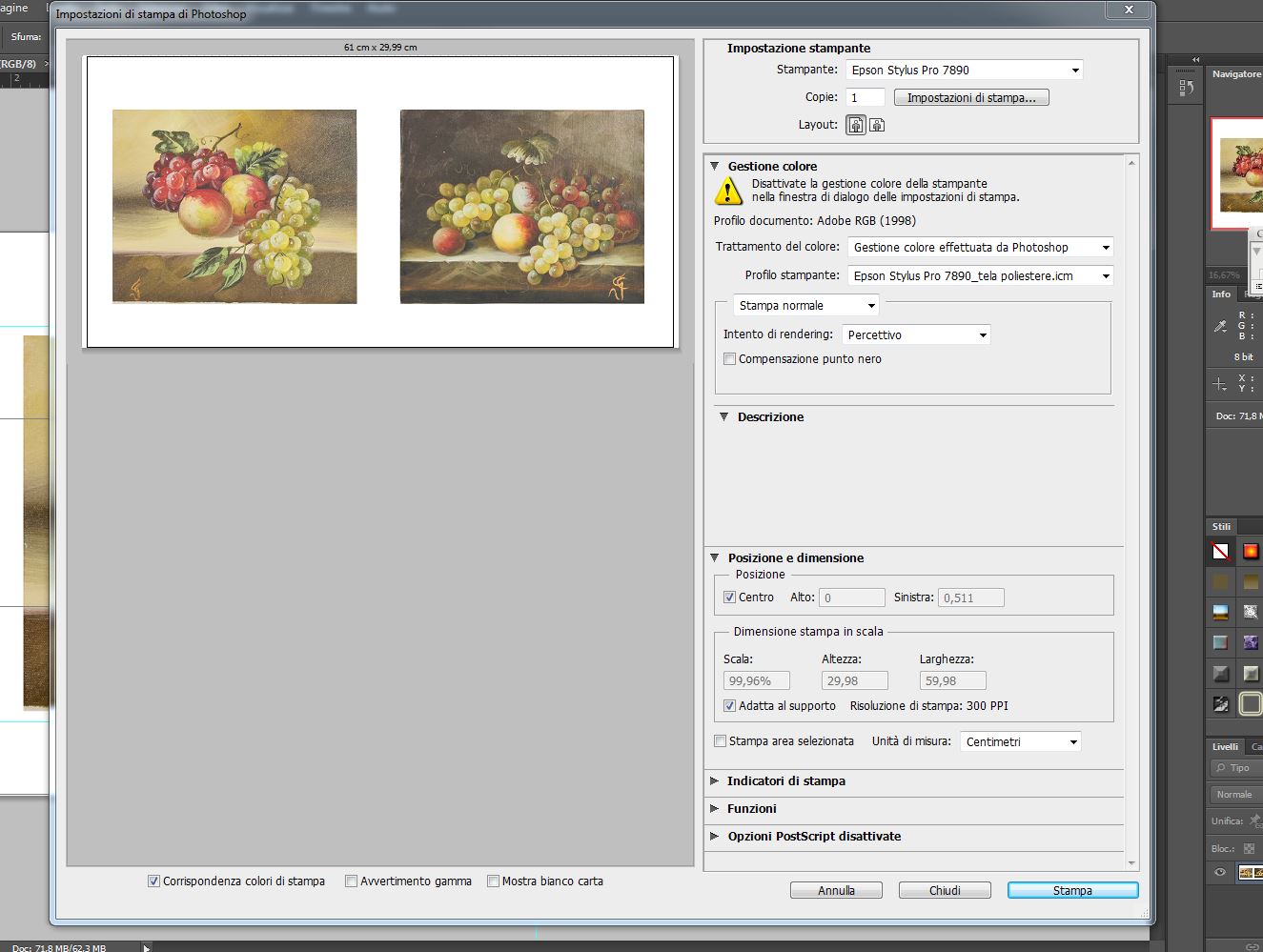Screen dimensions: 1263x952
Task: Expand Indicatori di stampa section
Action: (715, 781)
